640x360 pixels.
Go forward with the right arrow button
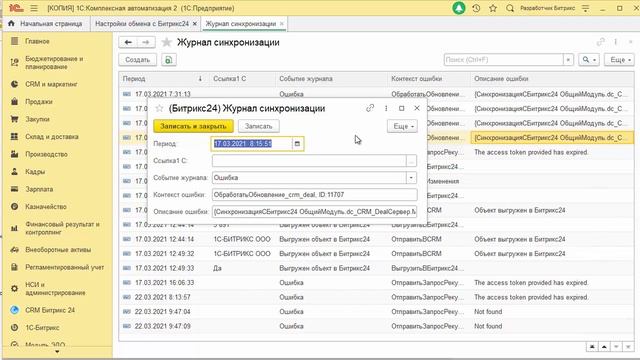click(x=146, y=42)
